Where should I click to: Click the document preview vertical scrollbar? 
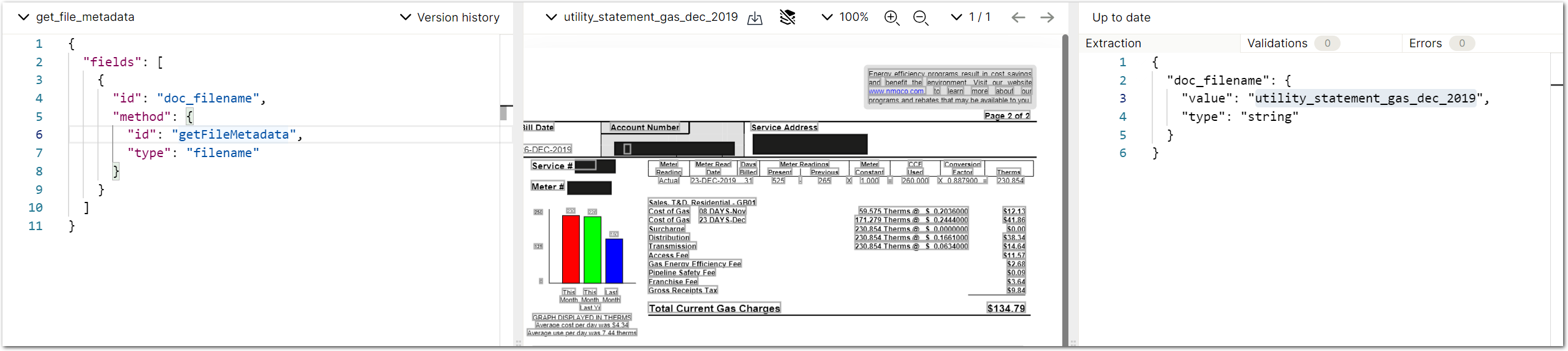point(1065,189)
